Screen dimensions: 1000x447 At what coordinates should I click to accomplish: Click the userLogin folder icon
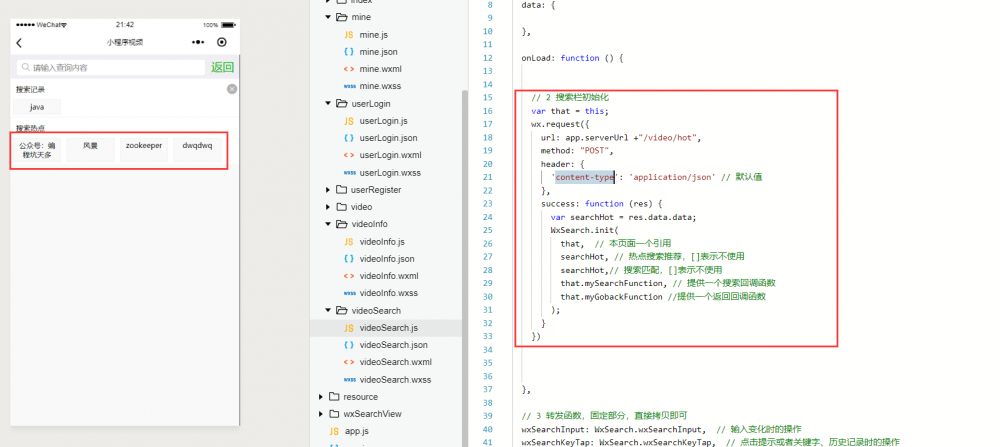341,103
